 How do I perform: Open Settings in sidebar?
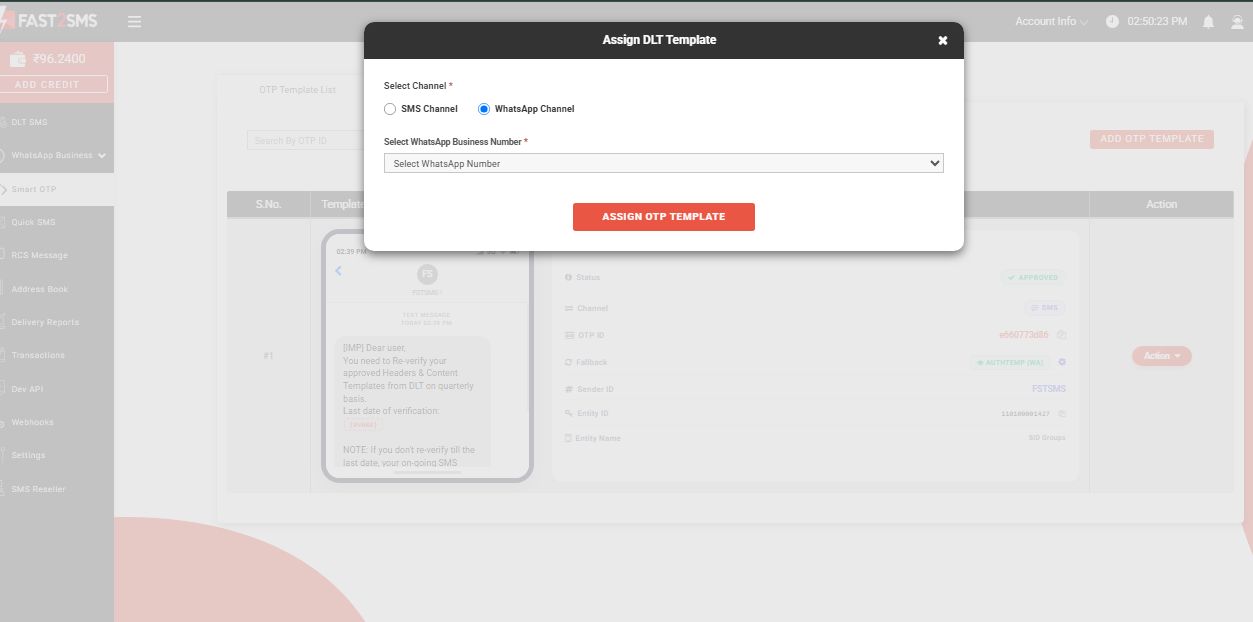click(x=57, y=455)
